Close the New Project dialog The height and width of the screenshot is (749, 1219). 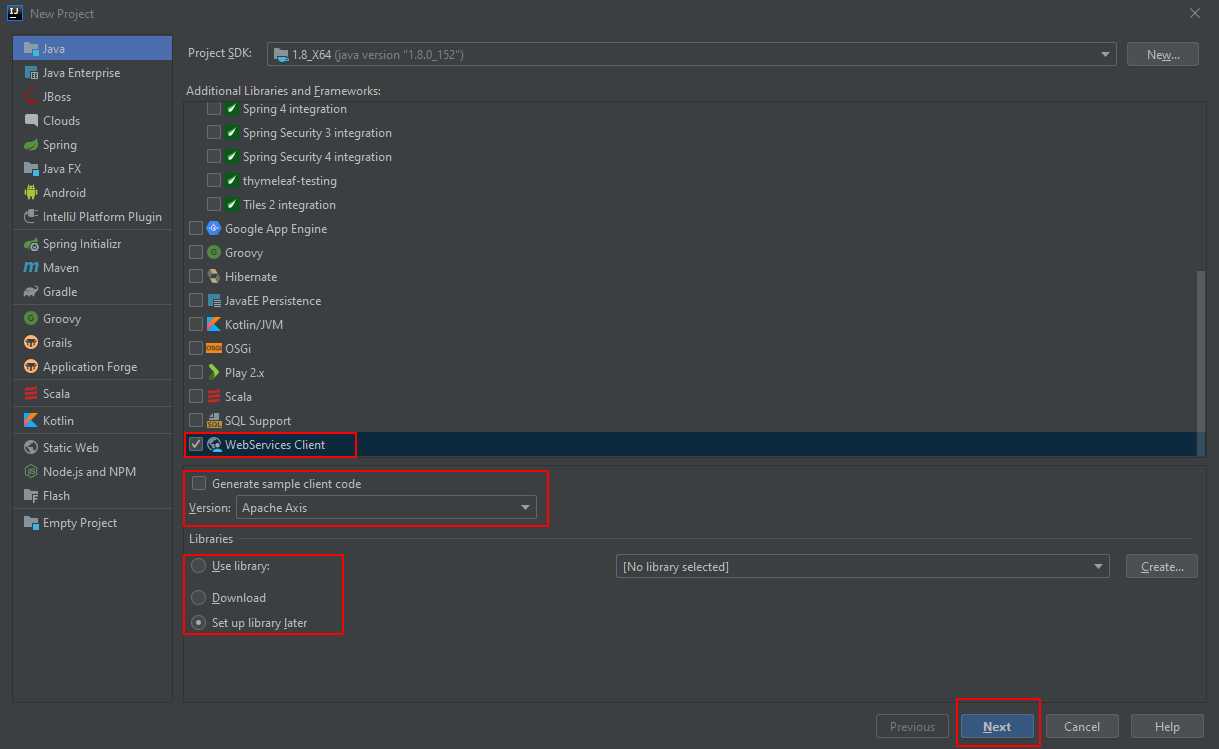[x=1195, y=13]
